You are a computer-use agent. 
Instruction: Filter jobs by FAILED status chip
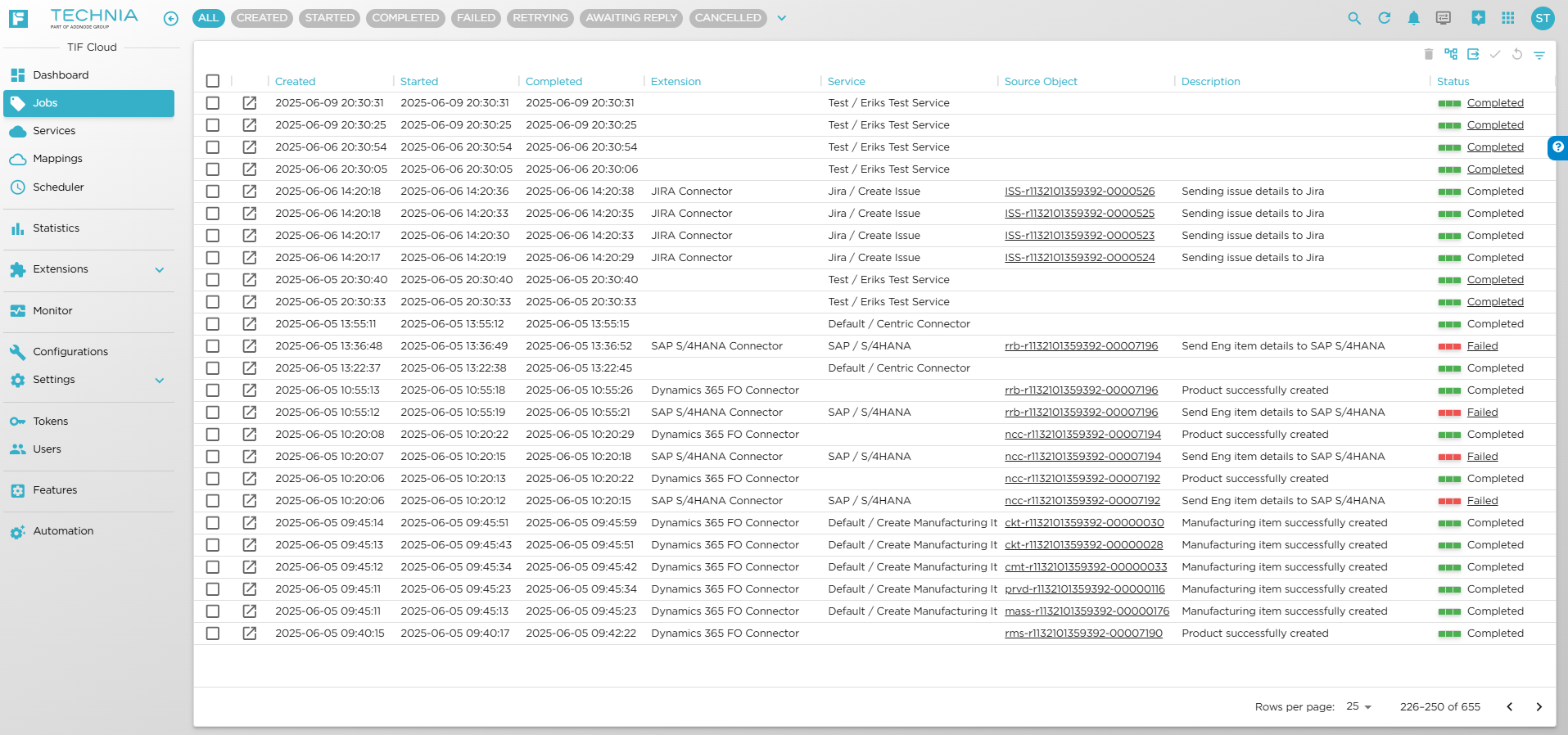(x=476, y=18)
